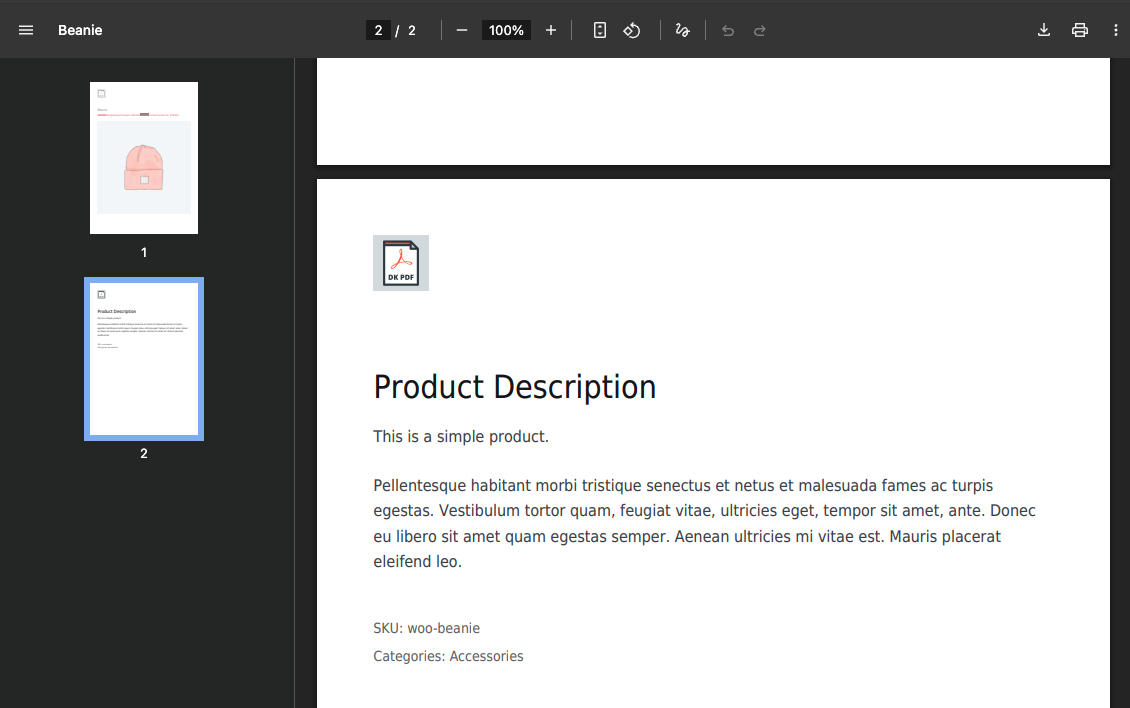
Task: Select page 2 thumbnail
Action: [x=144, y=359]
